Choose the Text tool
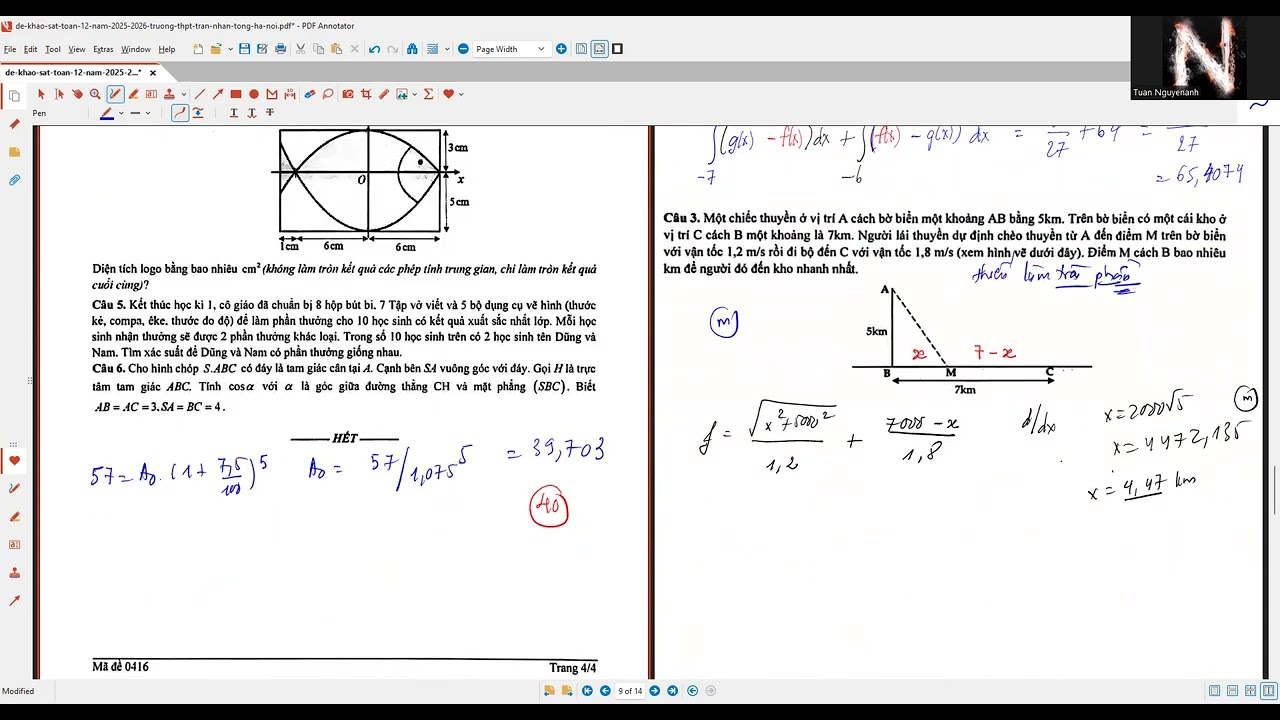1280x720 pixels. 151,94
